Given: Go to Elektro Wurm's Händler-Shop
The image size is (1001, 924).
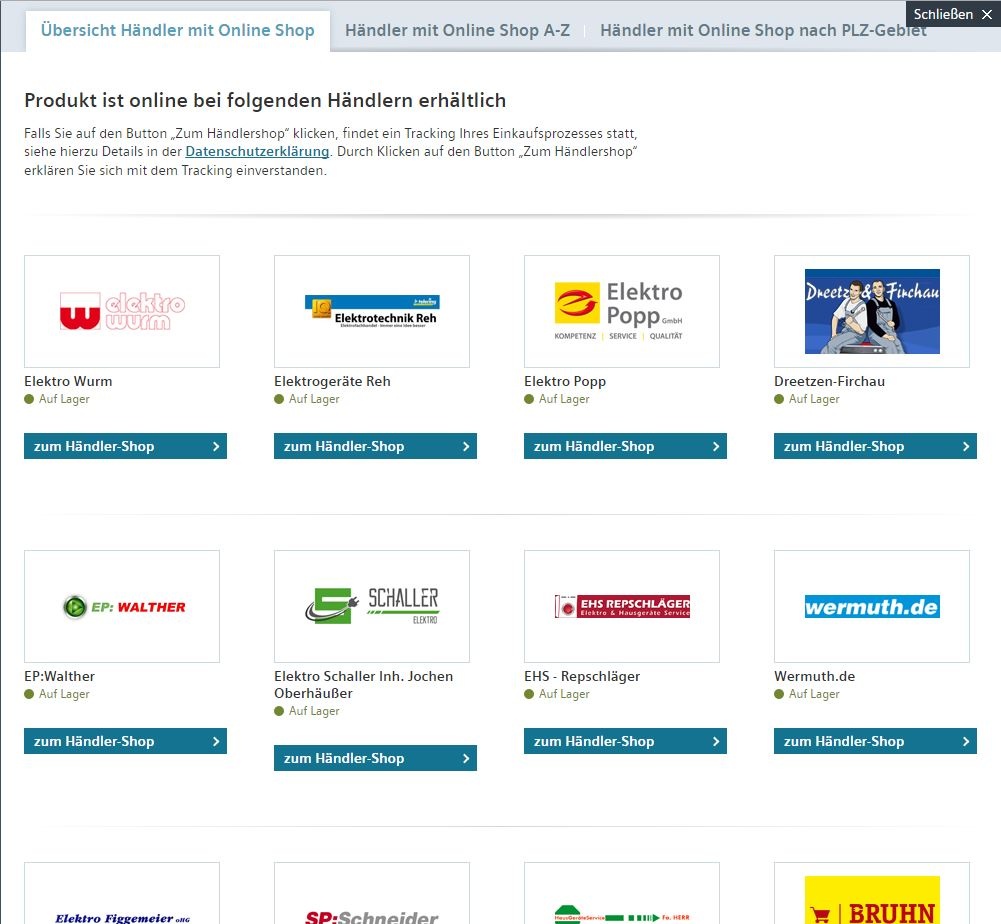Looking at the screenshot, I should coord(125,446).
